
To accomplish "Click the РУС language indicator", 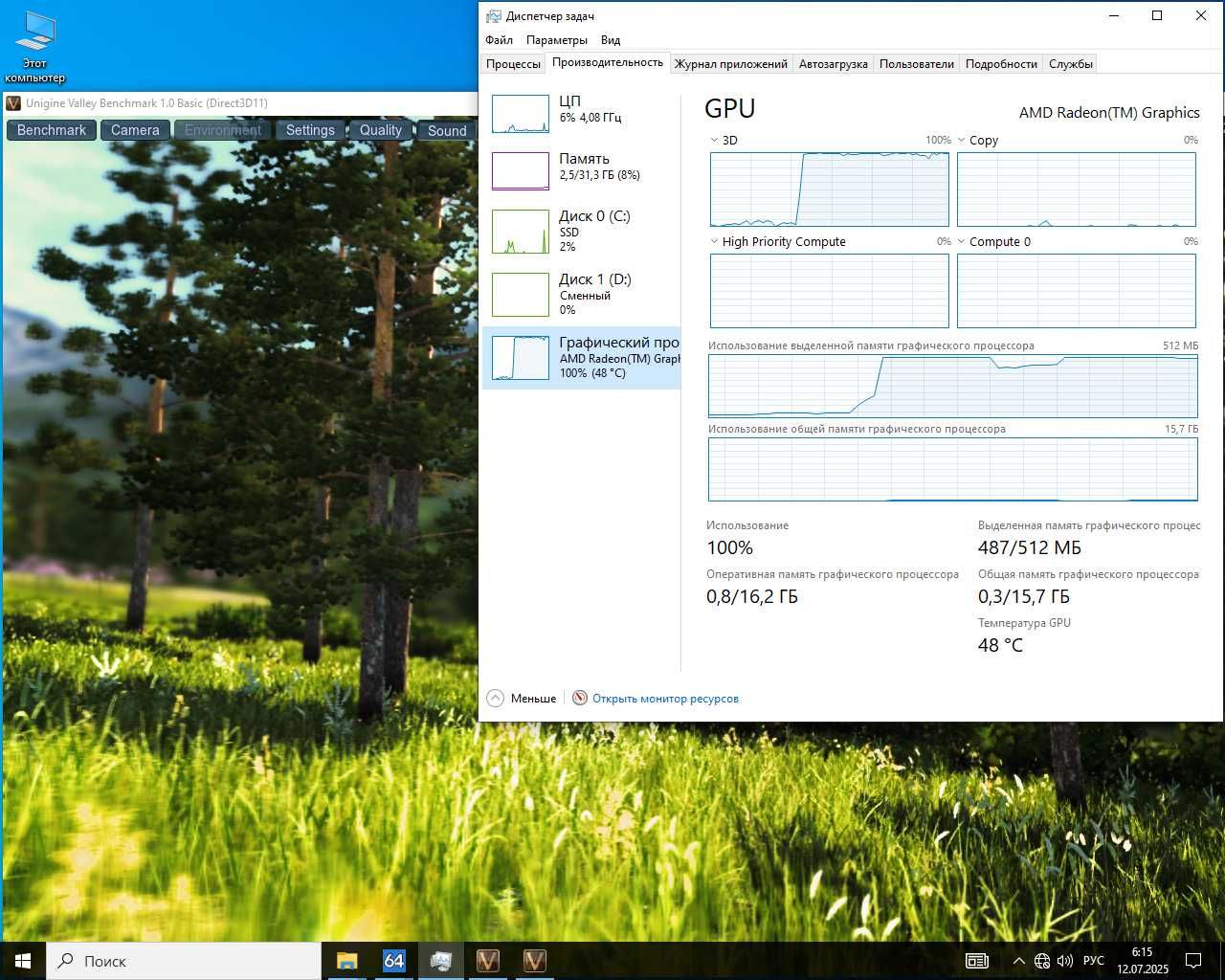I will [x=1093, y=961].
